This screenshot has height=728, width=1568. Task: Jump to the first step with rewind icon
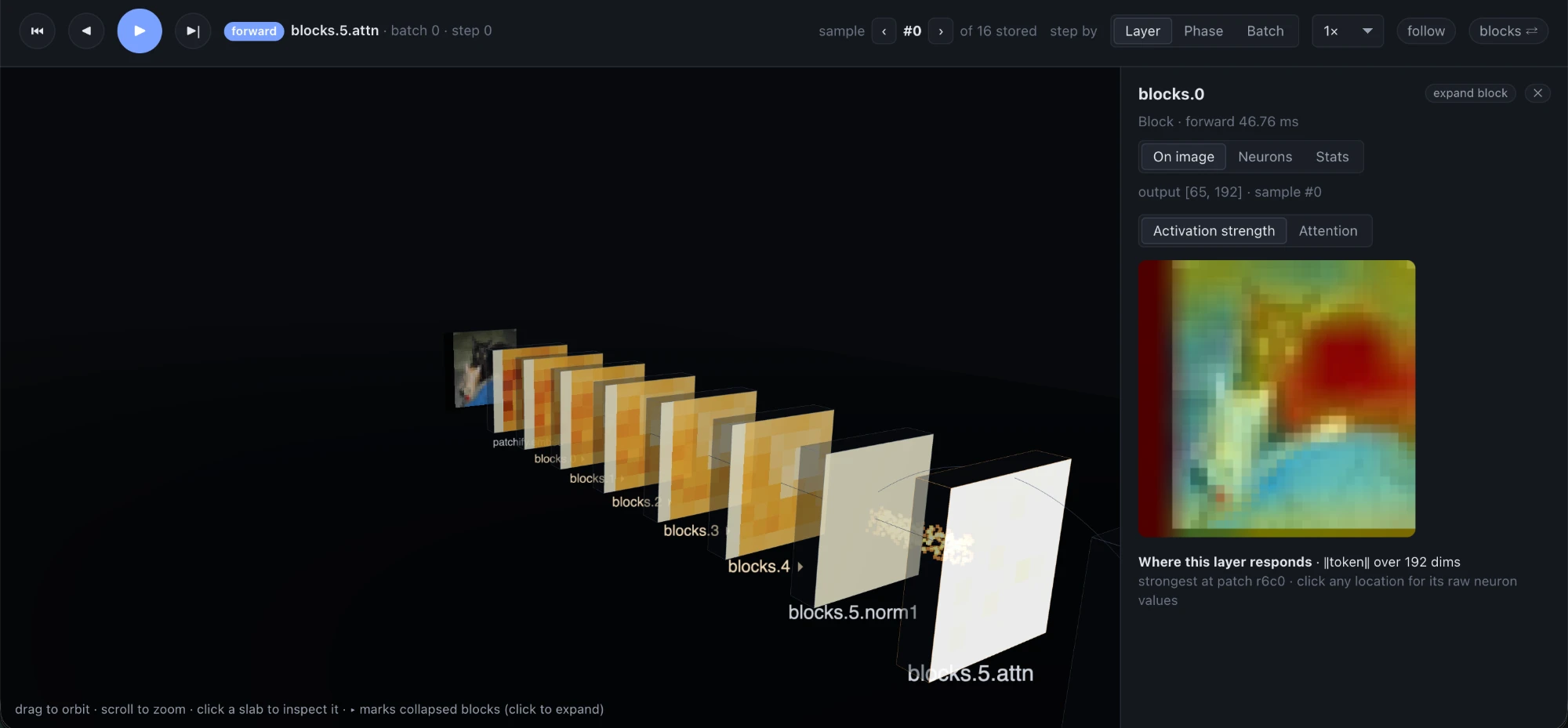click(x=37, y=31)
